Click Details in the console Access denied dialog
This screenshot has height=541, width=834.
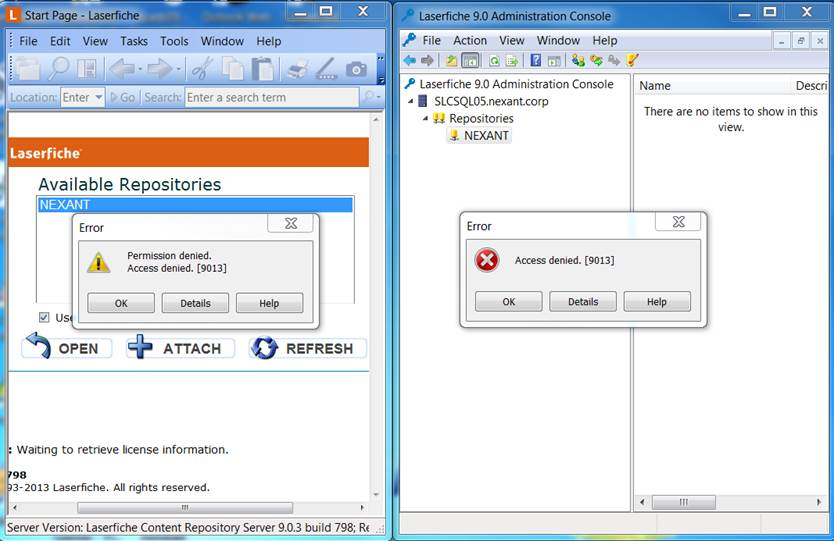coord(583,302)
